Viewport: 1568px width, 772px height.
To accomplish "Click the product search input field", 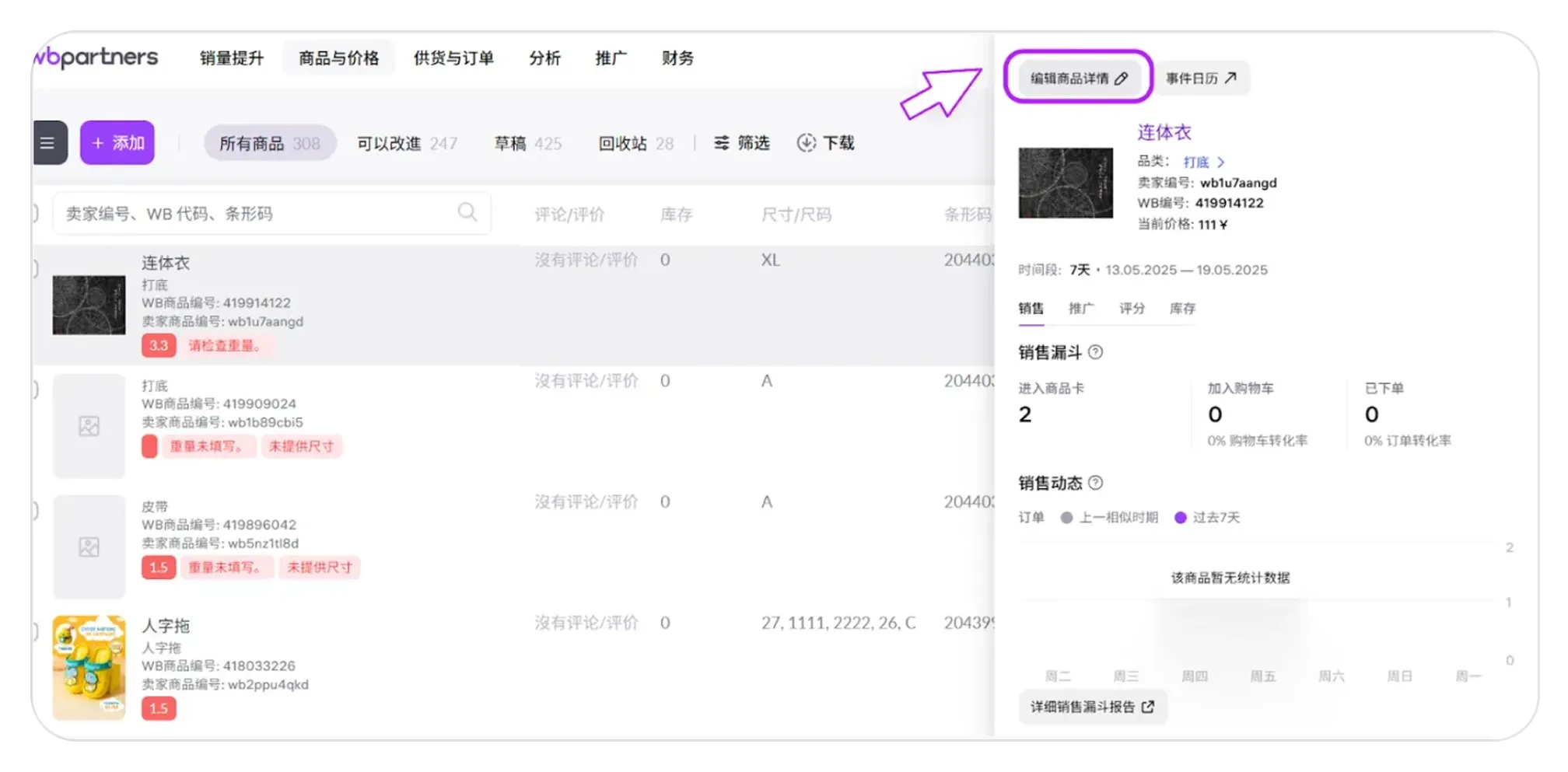I will pyautogui.click(x=257, y=214).
